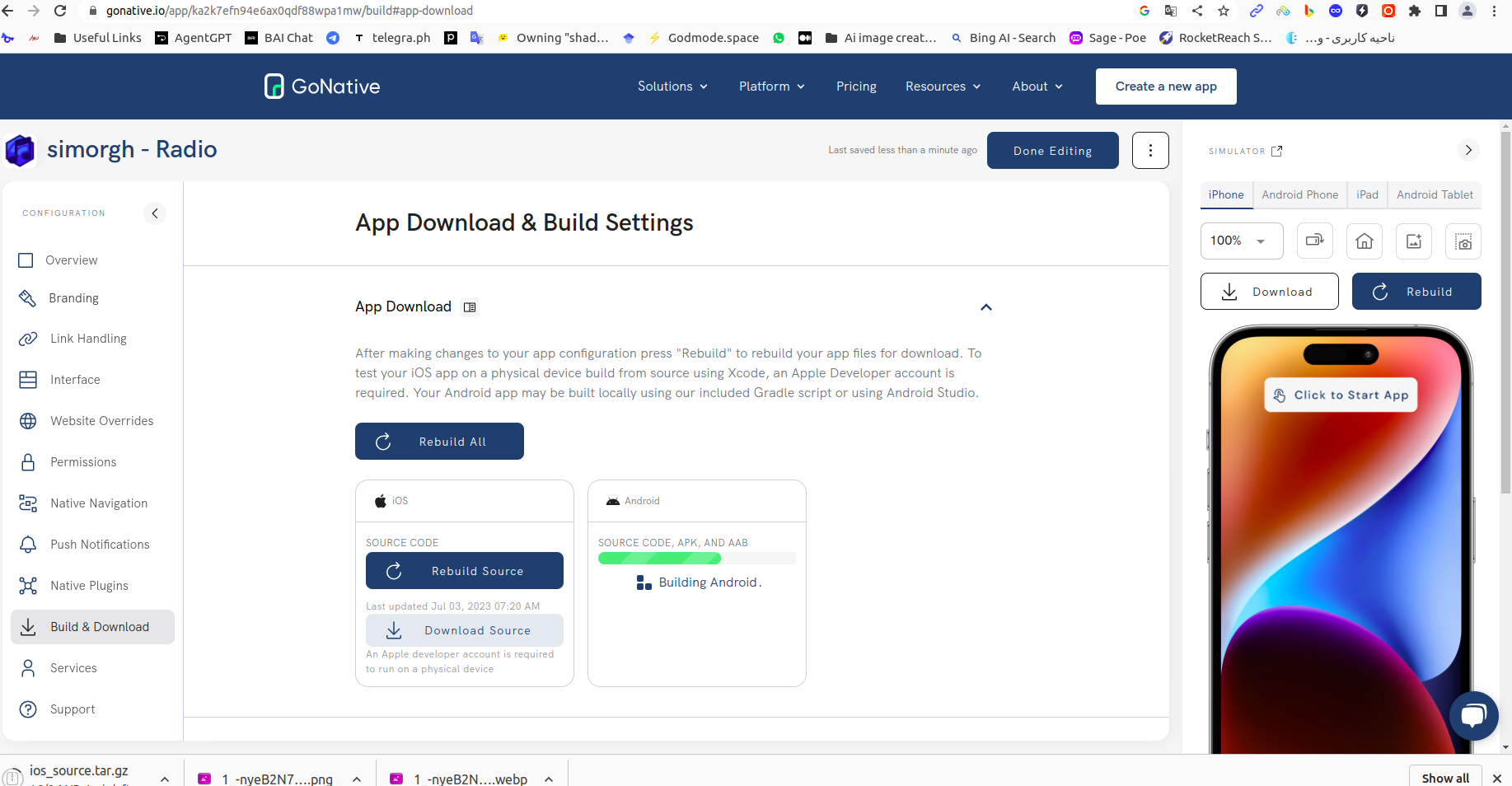Reload the page in the browser

tap(60, 11)
